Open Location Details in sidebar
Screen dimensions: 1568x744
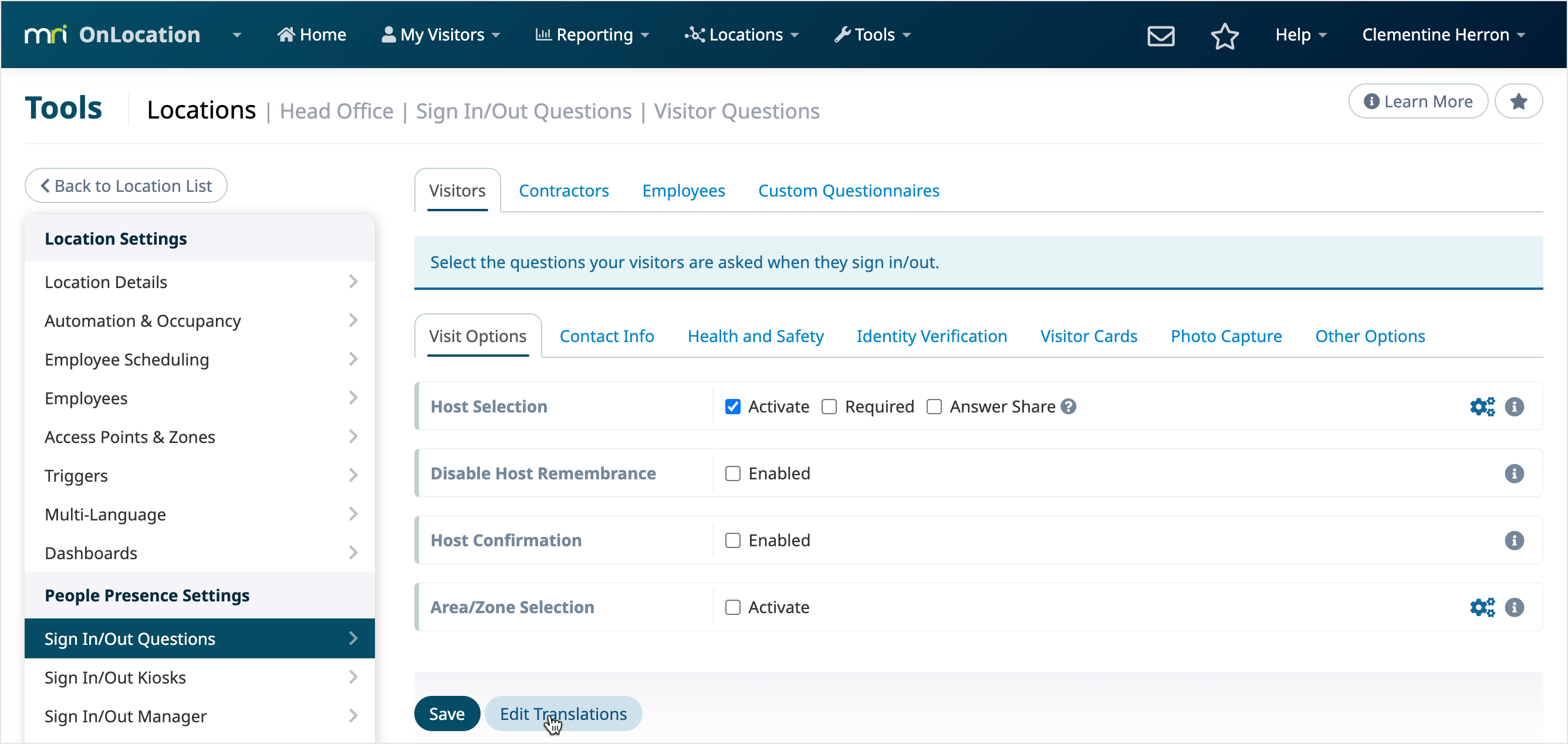tap(200, 282)
